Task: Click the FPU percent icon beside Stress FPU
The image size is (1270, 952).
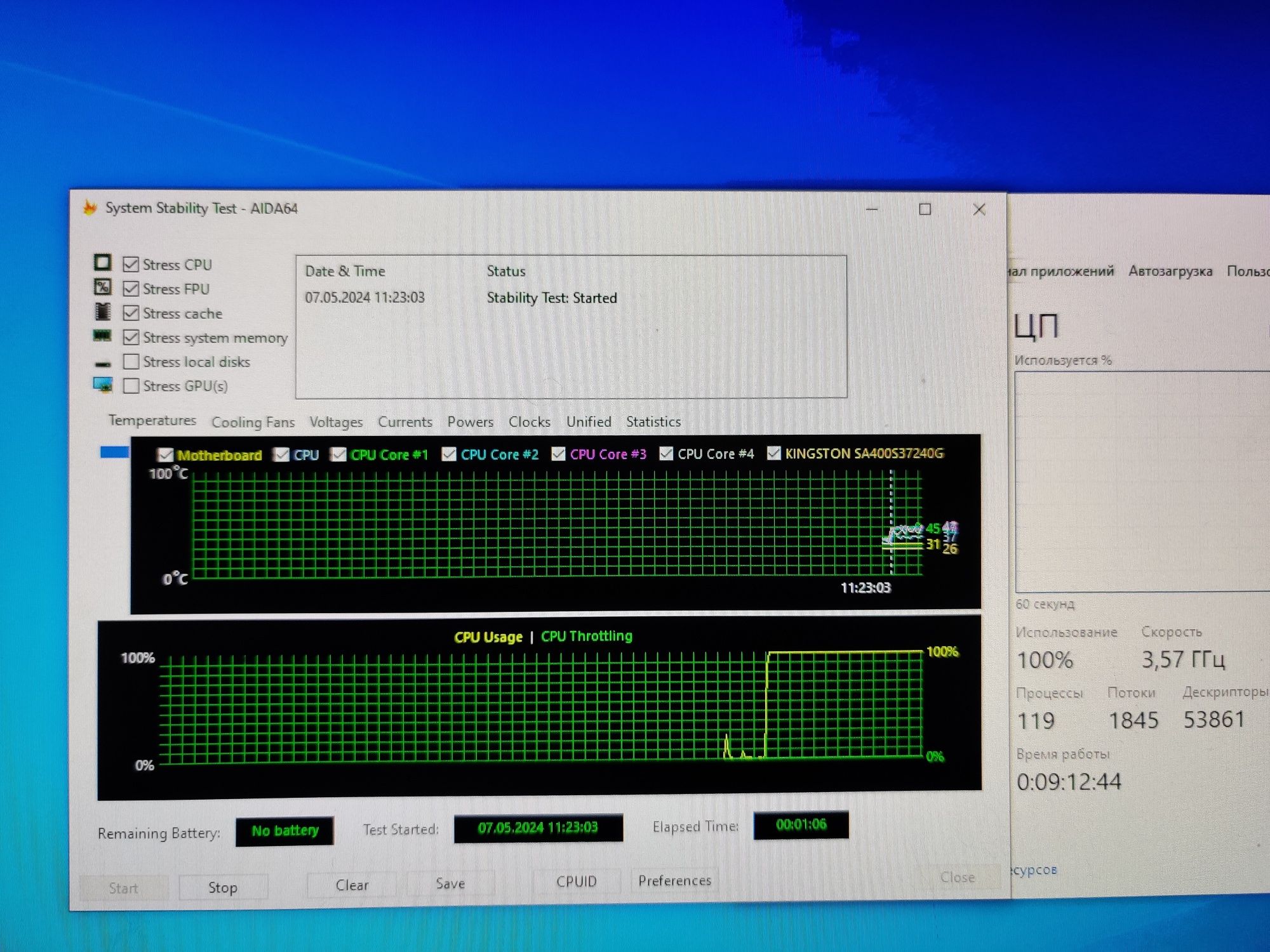Action: pyautogui.click(x=102, y=288)
